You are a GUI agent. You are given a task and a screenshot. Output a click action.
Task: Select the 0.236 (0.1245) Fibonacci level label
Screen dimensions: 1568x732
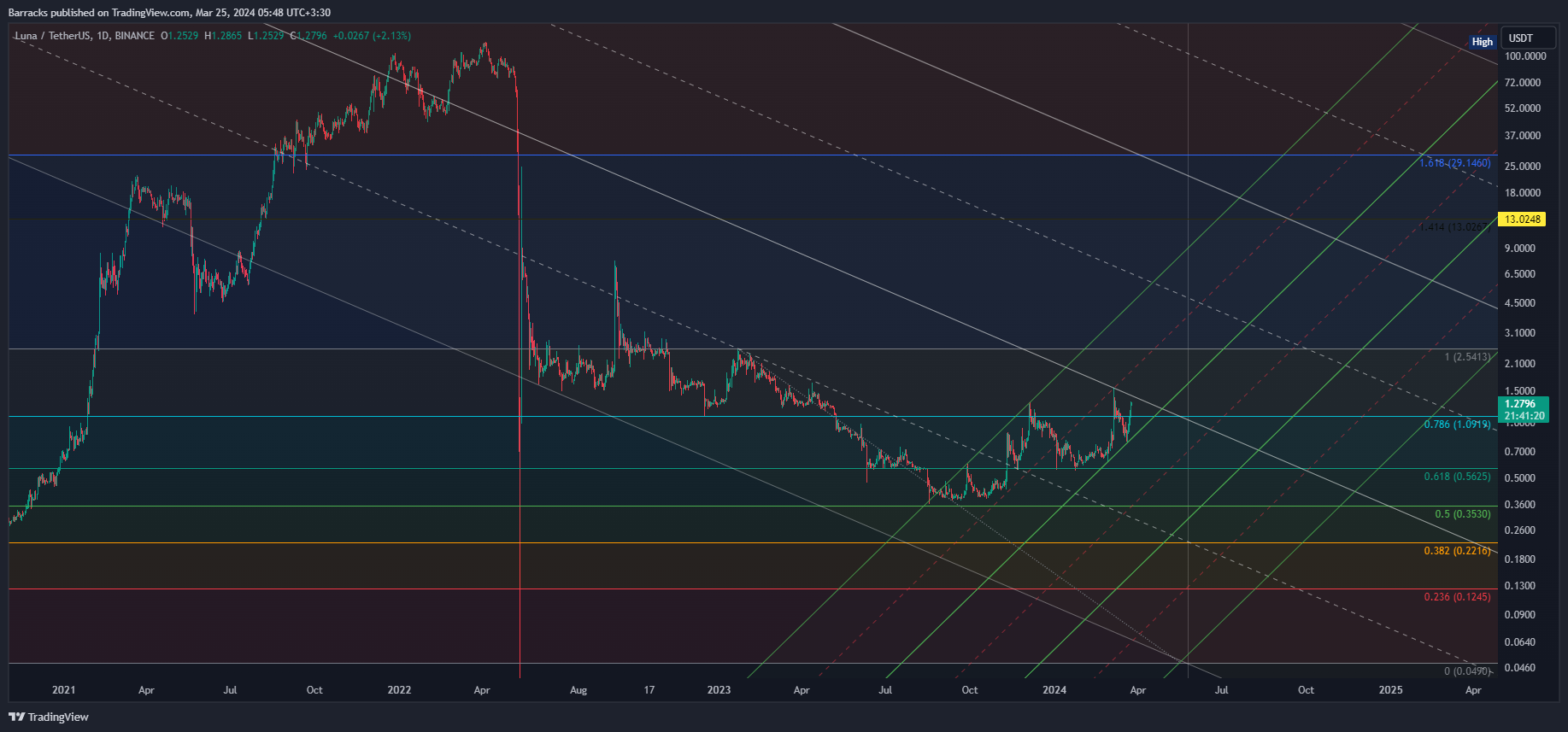tap(1457, 597)
